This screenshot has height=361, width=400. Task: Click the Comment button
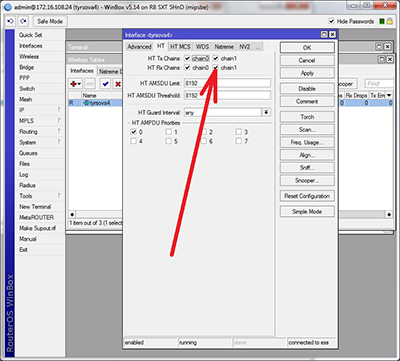point(307,101)
